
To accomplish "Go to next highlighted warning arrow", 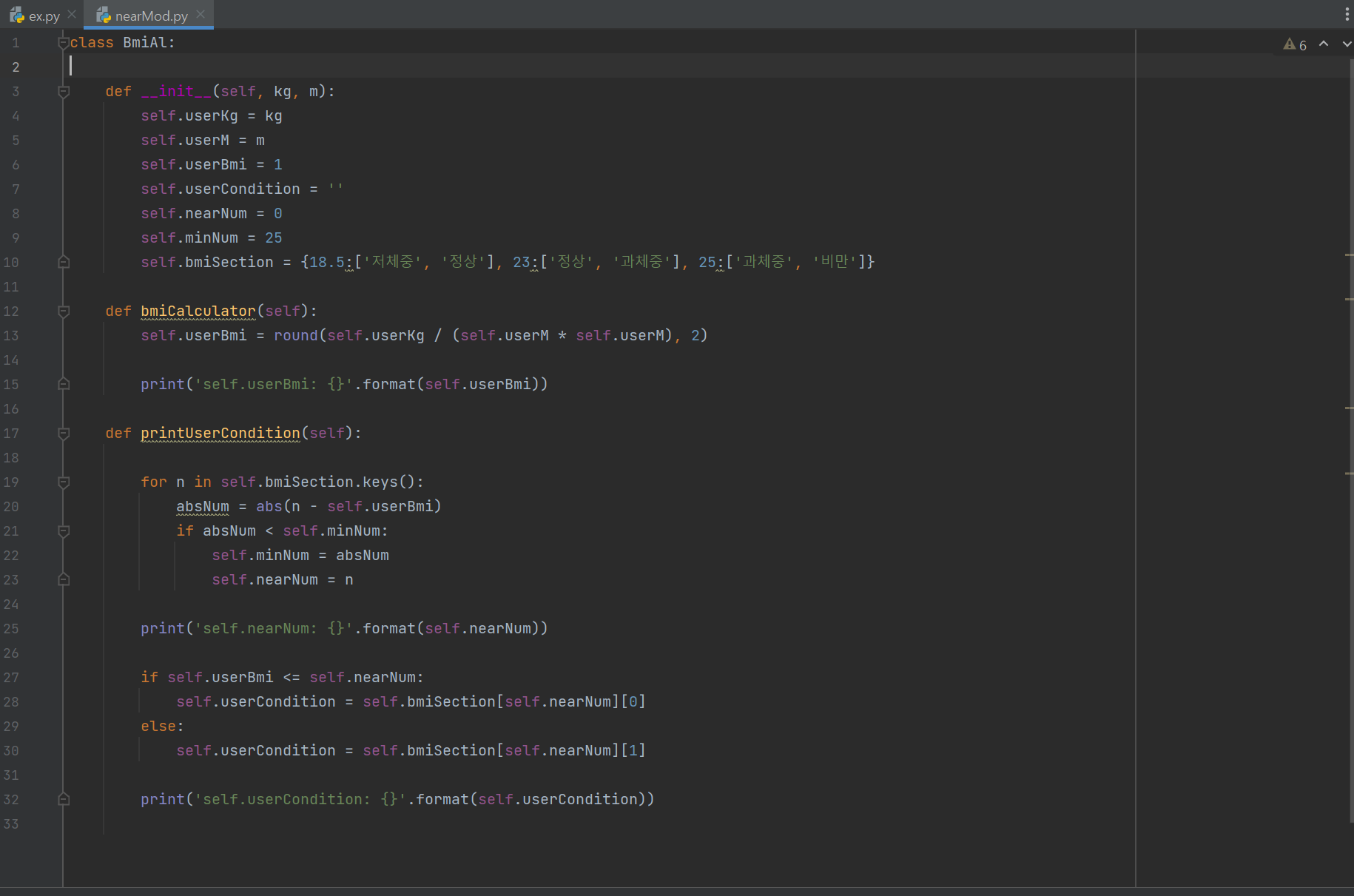I will [x=1347, y=44].
